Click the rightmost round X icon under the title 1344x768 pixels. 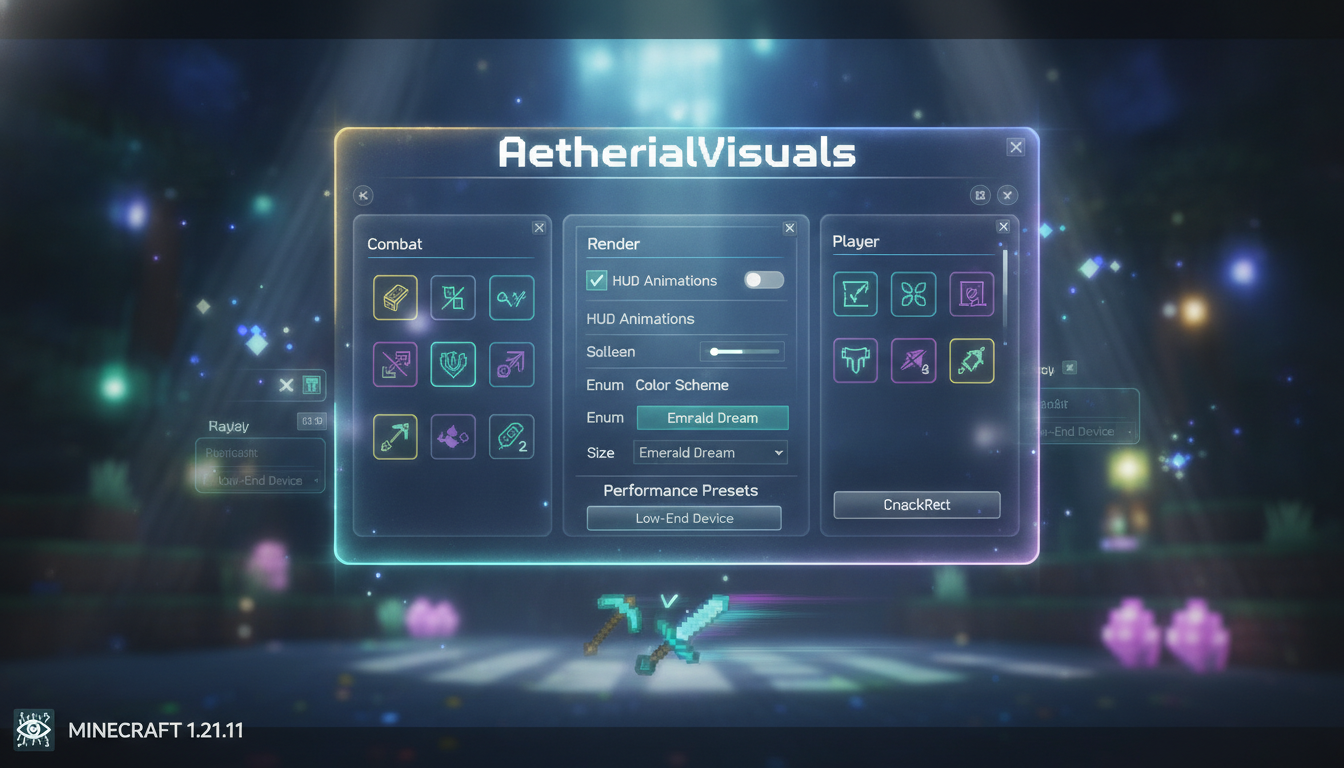[1008, 195]
